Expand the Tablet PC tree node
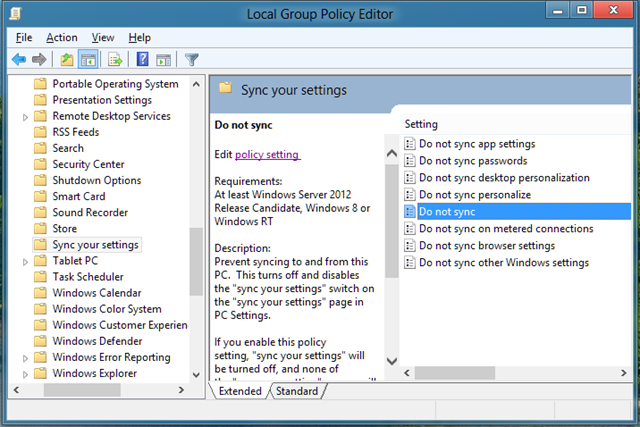The image size is (640, 427). click(25, 261)
